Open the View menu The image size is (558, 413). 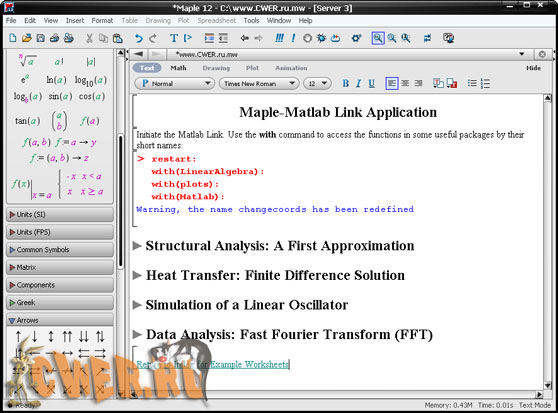(x=51, y=21)
